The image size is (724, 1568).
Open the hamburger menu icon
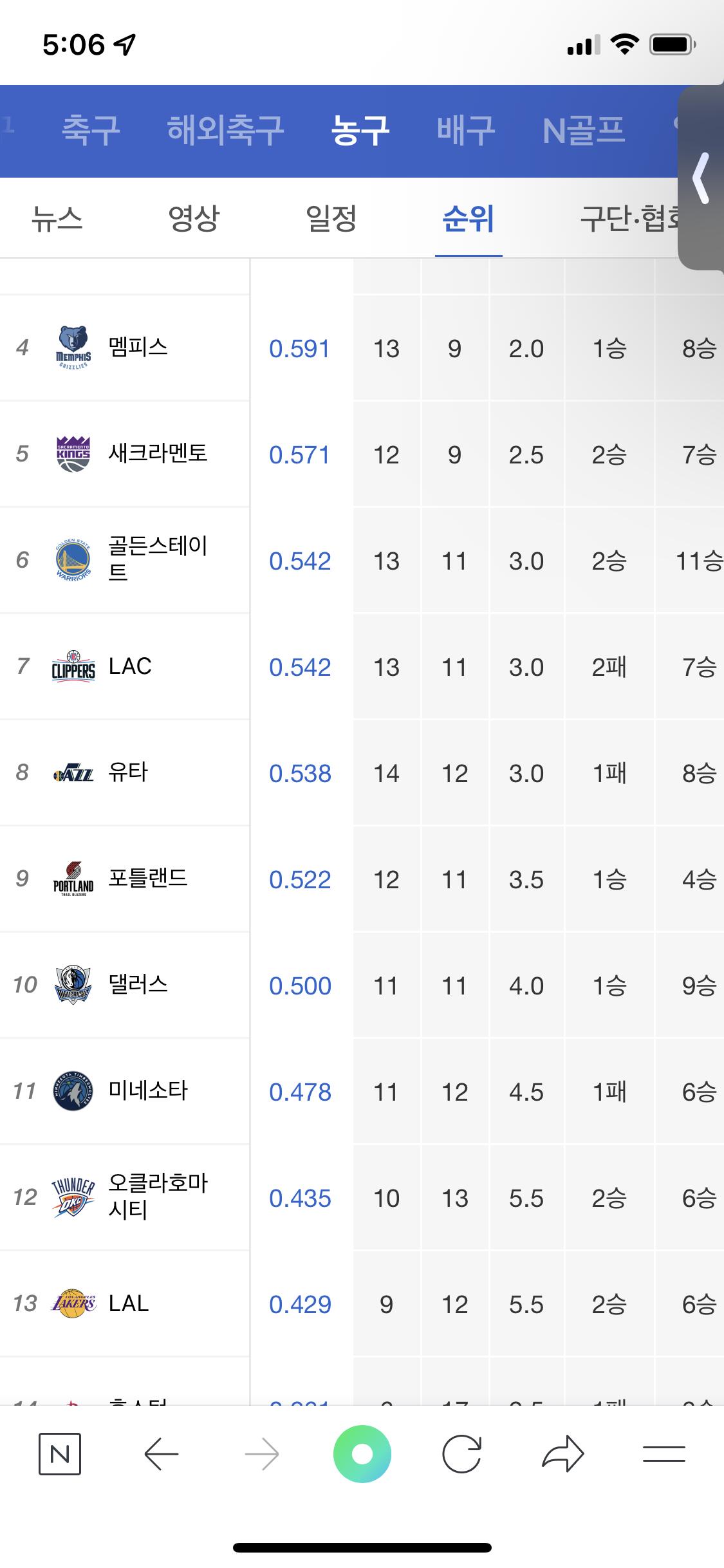(x=664, y=1454)
